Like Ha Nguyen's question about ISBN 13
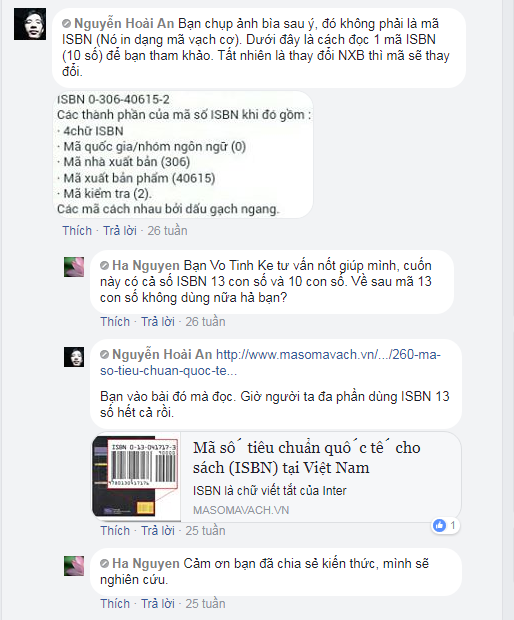Image resolution: width=514 pixels, height=620 pixels. click(115, 321)
